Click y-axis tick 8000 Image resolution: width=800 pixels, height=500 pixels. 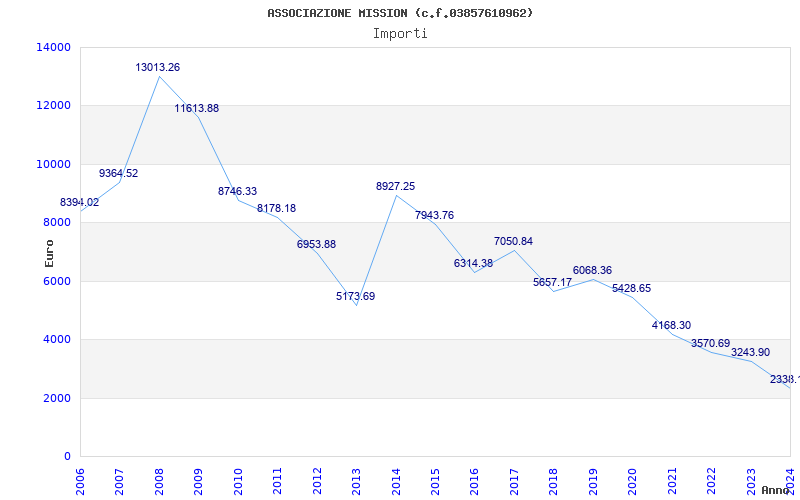click(57, 222)
